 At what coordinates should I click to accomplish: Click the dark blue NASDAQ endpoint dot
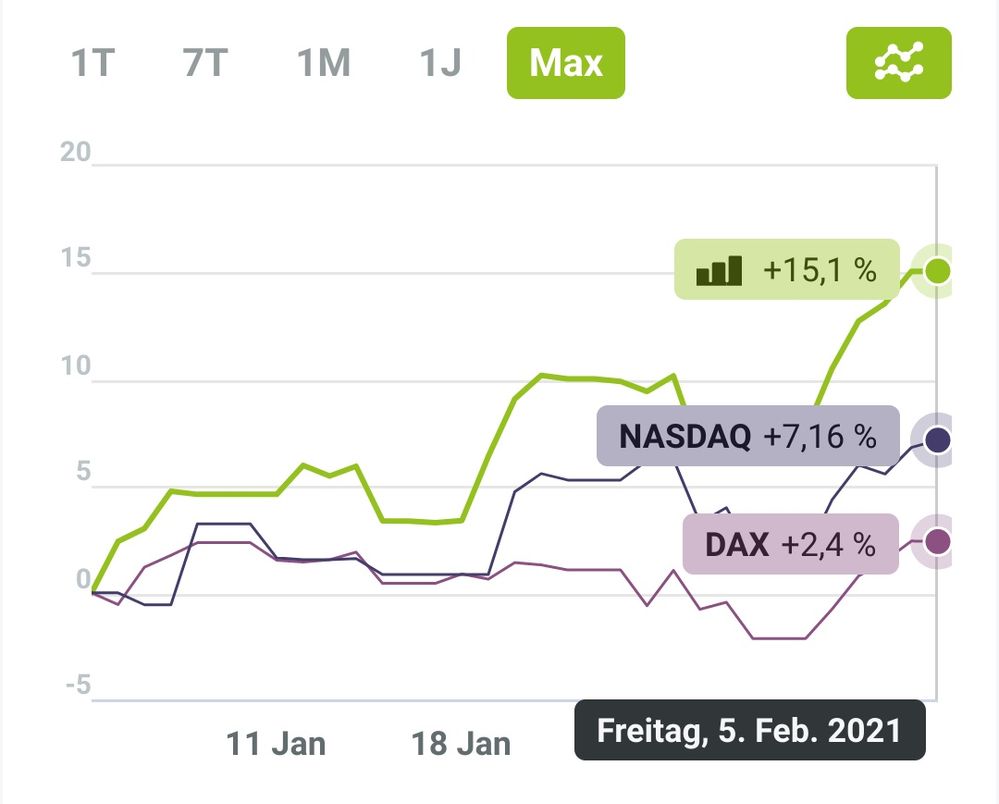coord(937,439)
